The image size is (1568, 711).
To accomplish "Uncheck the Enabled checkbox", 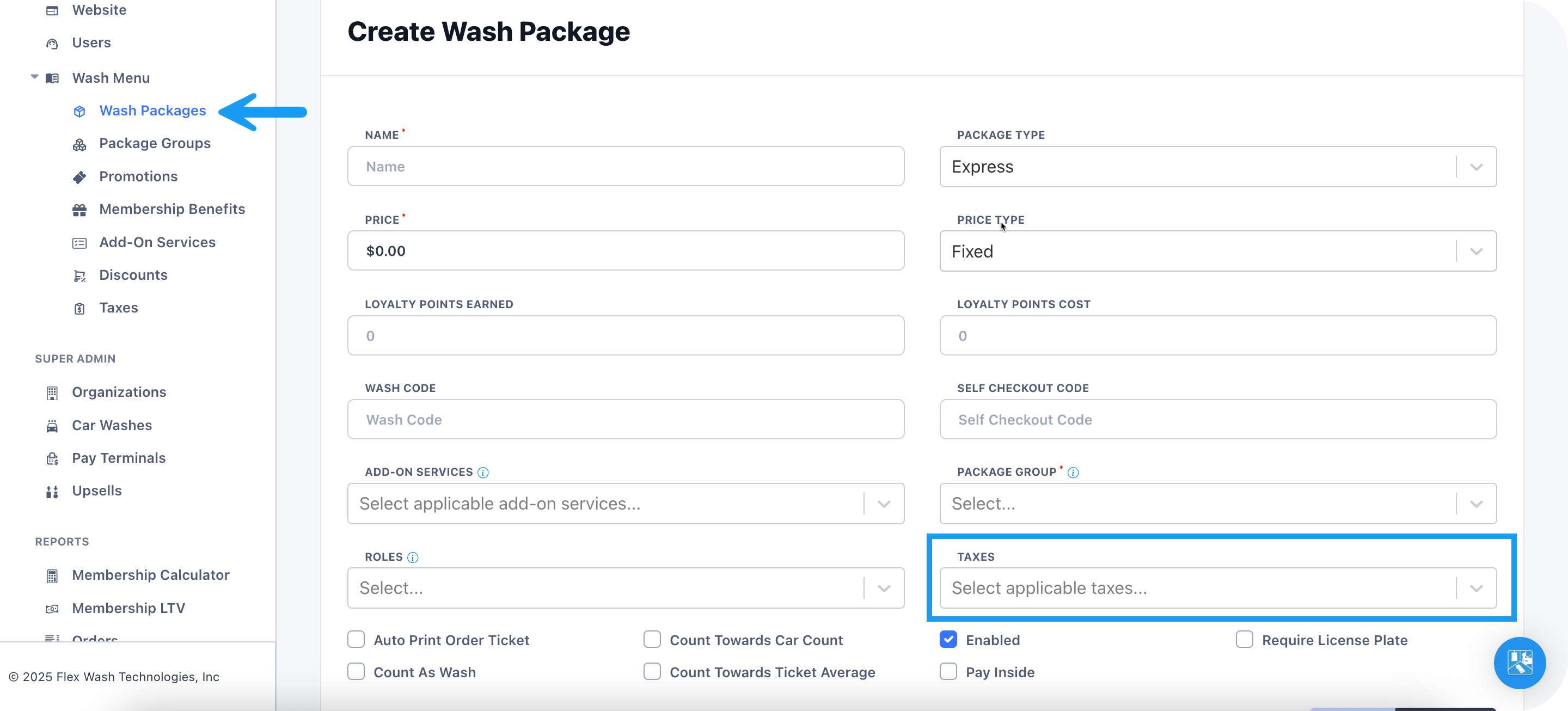I will pos(948,639).
